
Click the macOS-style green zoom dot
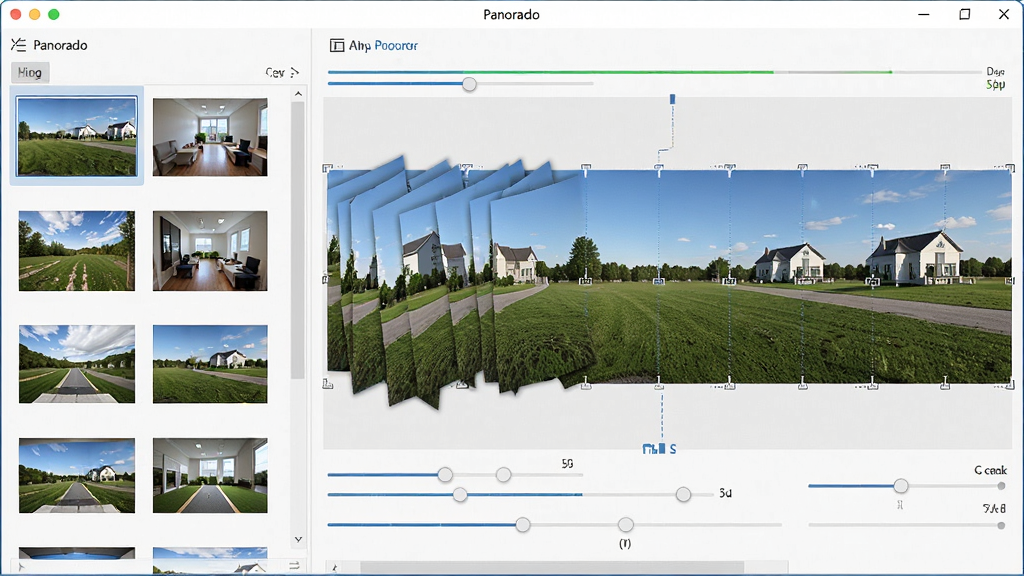[54, 14]
